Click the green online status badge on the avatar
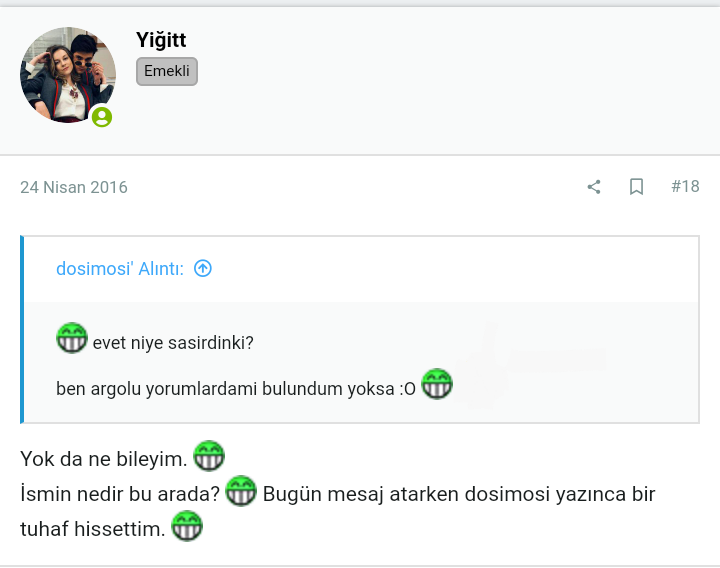The height and width of the screenshot is (568, 720). (102, 117)
